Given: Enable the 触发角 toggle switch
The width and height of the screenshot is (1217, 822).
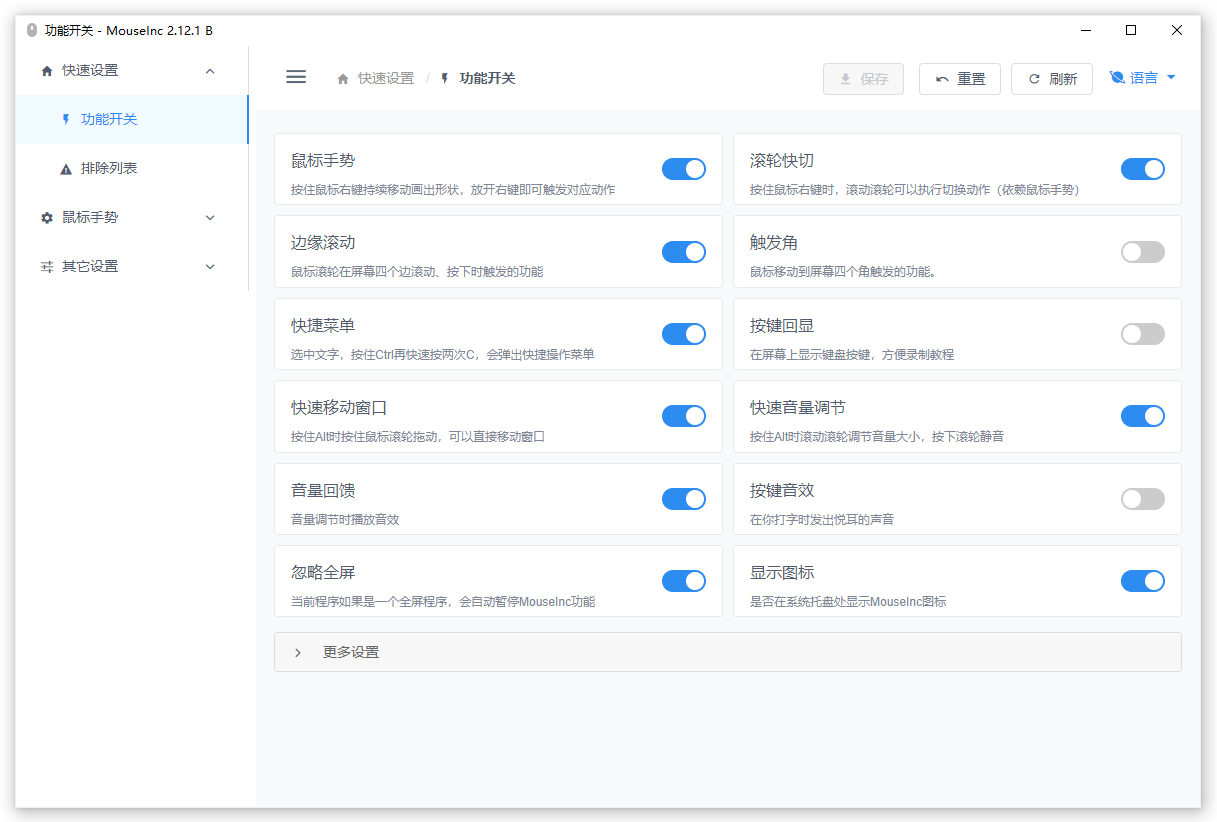Looking at the screenshot, I should tap(1143, 252).
